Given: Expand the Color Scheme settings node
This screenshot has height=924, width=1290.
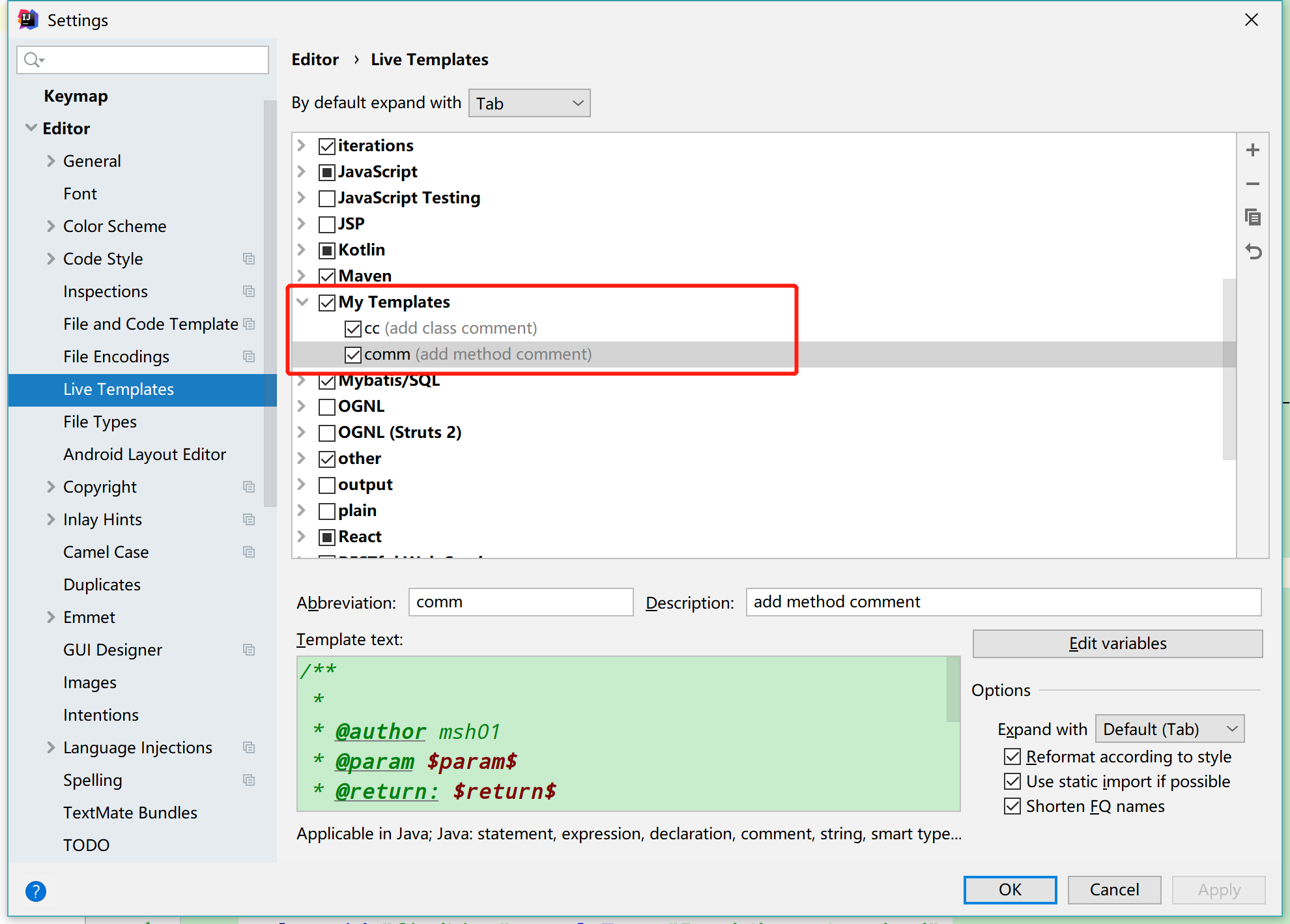Looking at the screenshot, I should coord(51,226).
